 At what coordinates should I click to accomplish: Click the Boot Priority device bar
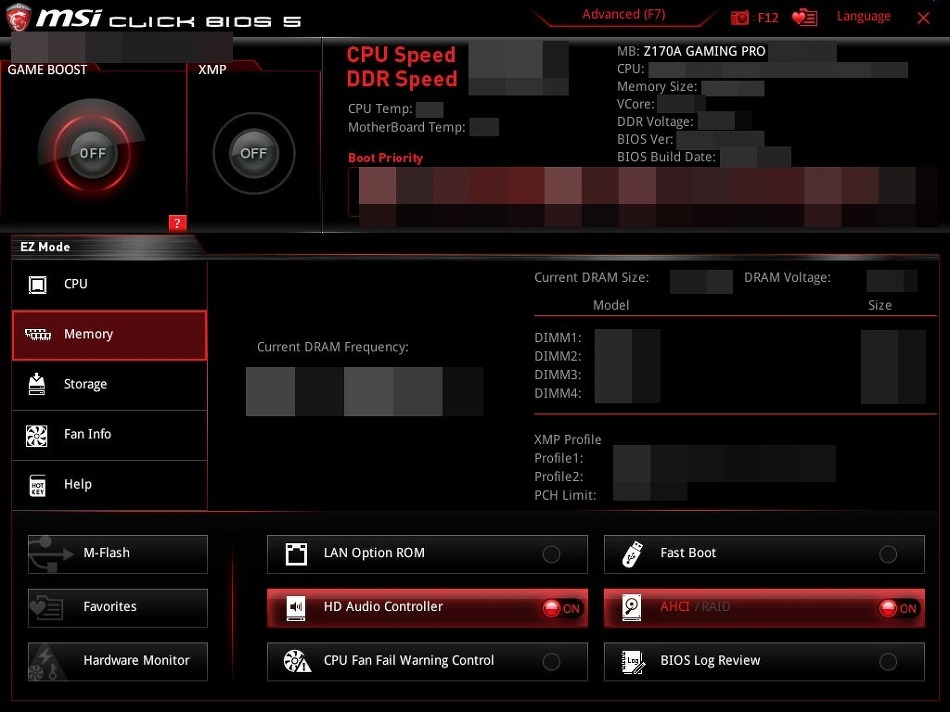coord(643,192)
